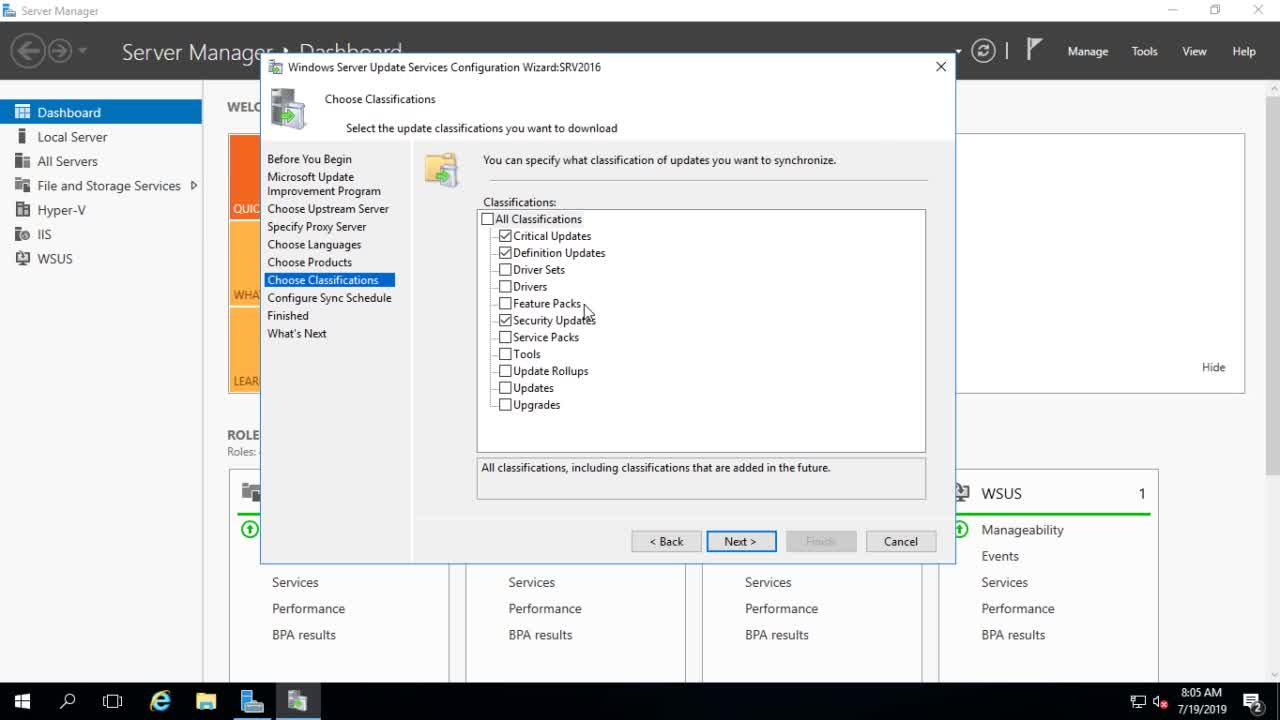Viewport: 1280px width, 720px height.
Task: Click the forward navigation arrow in Server Manager
Action: tap(60, 51)
